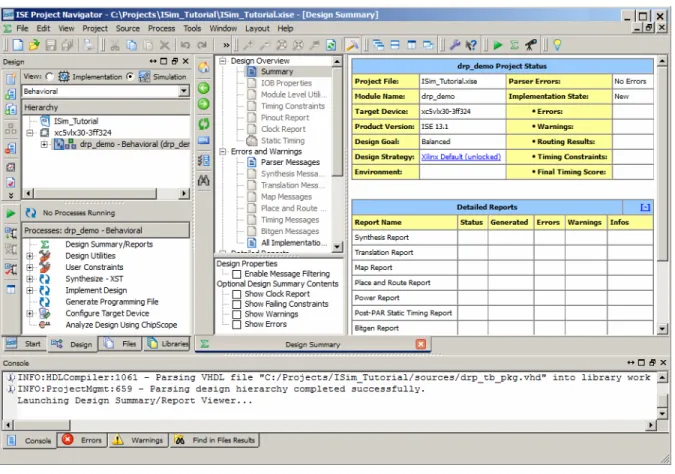The height and width of the screenshot is (474, 675).
Task: Expand the Implement Design process
Action: click(30, 291)
